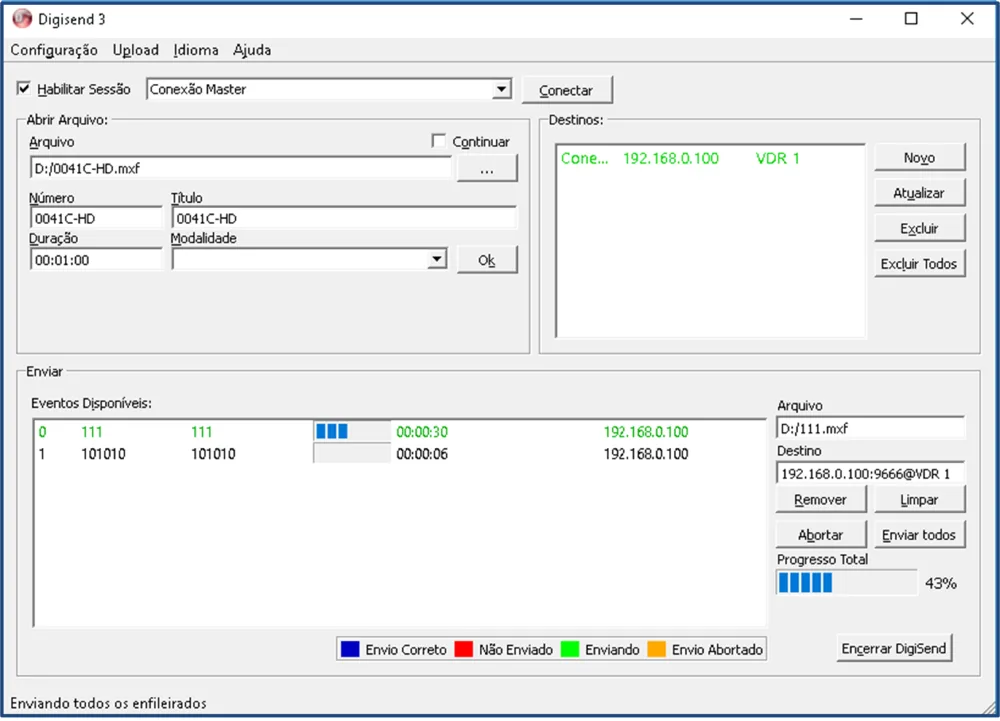Screen dimensions: 1000x721
Task: Click the 192.168.0.100 address in event row 1
Action: (646, 454)
